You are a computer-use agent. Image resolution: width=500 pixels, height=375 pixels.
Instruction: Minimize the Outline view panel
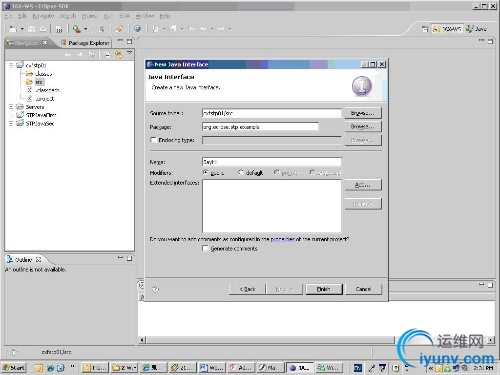coord(121,257)
